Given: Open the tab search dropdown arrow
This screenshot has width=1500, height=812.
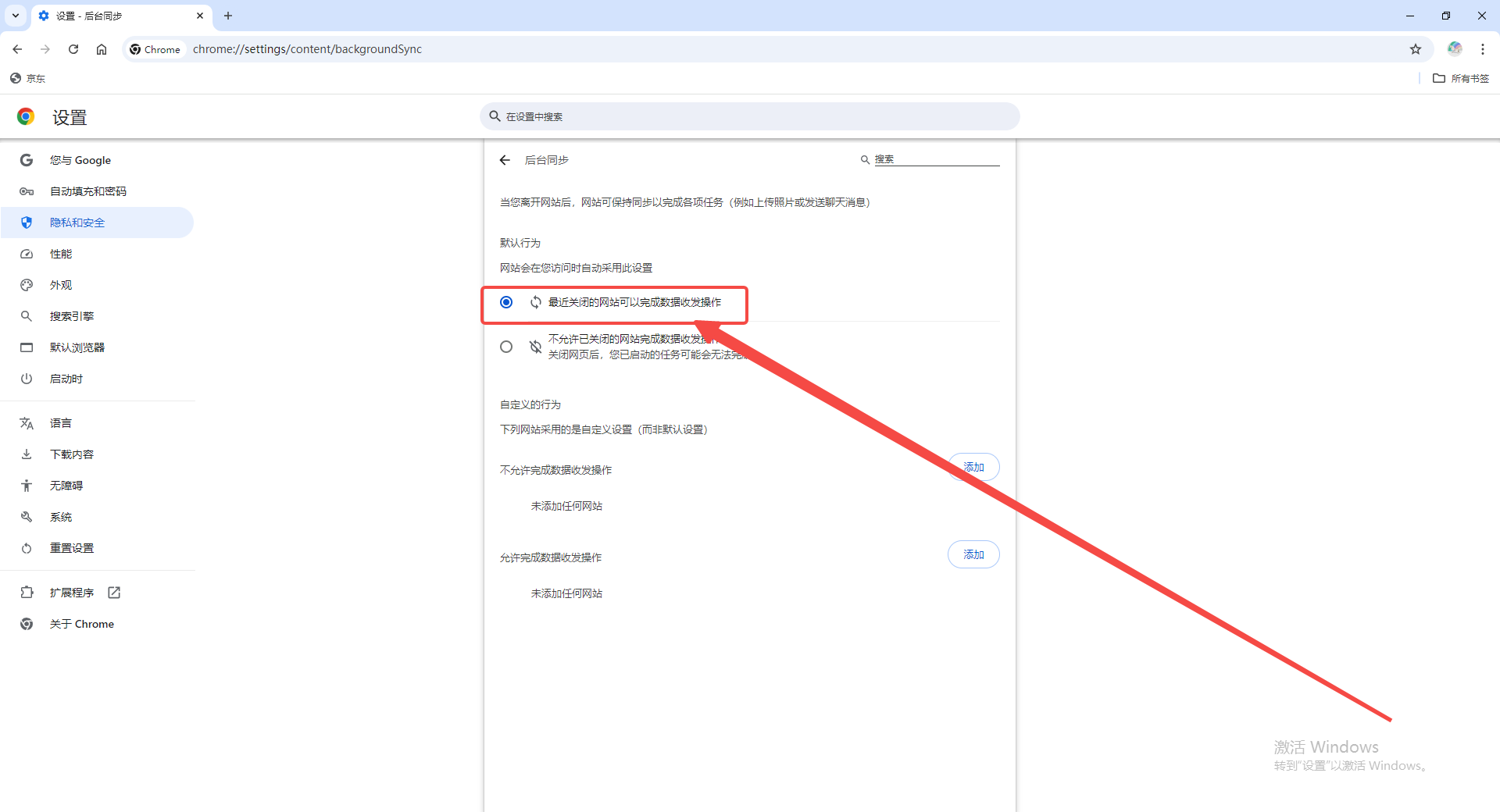Looking at the screenshot, I should tap(16, 16).
